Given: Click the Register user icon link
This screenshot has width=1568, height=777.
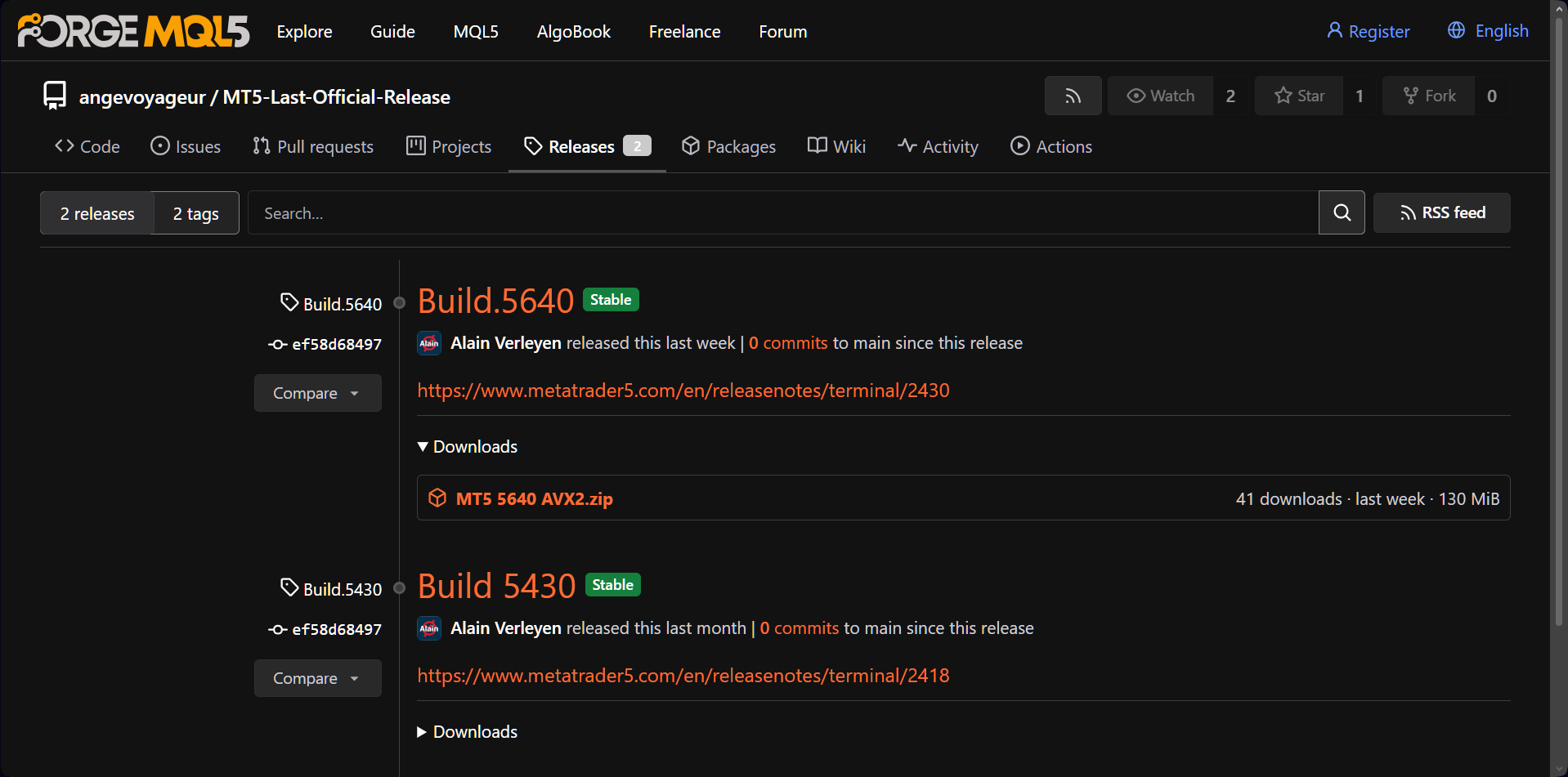Looking at the screenshot, I should pos(1368,31).
